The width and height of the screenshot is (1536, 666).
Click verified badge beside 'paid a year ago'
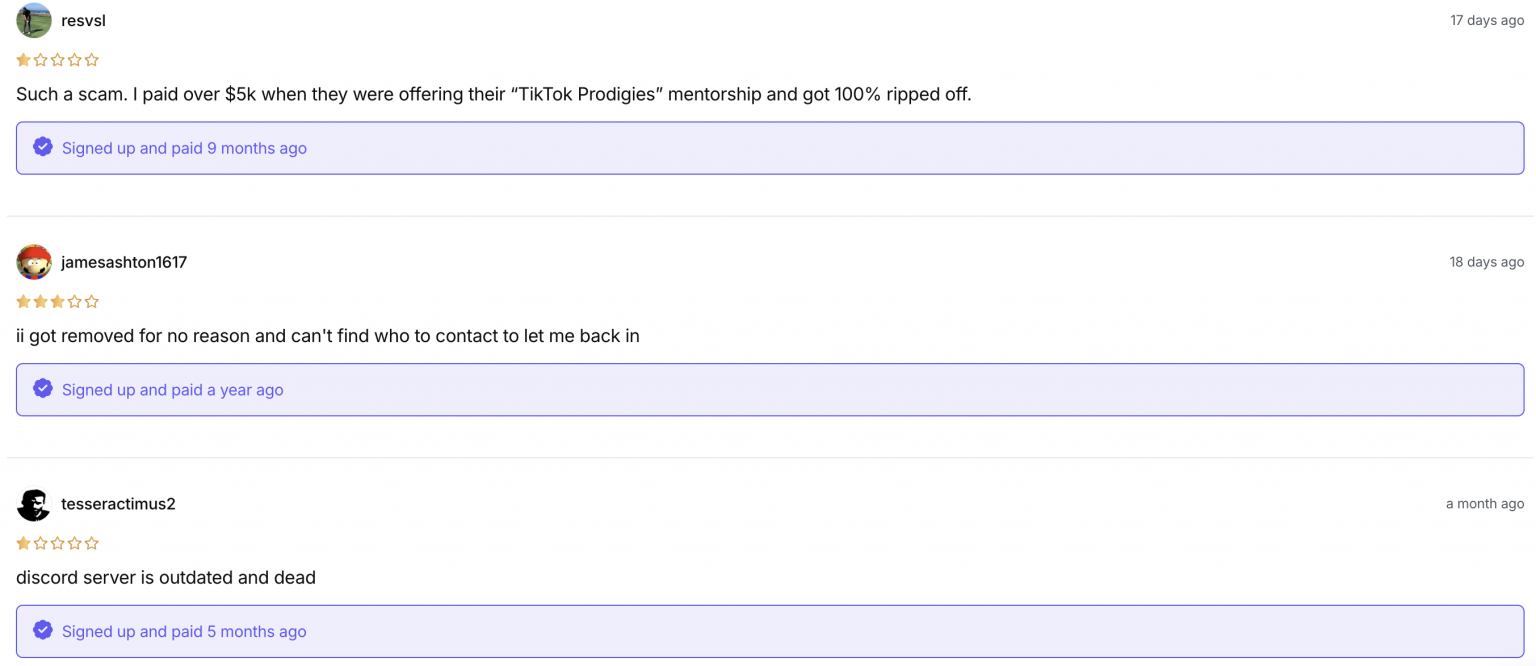tap(43, 389)
